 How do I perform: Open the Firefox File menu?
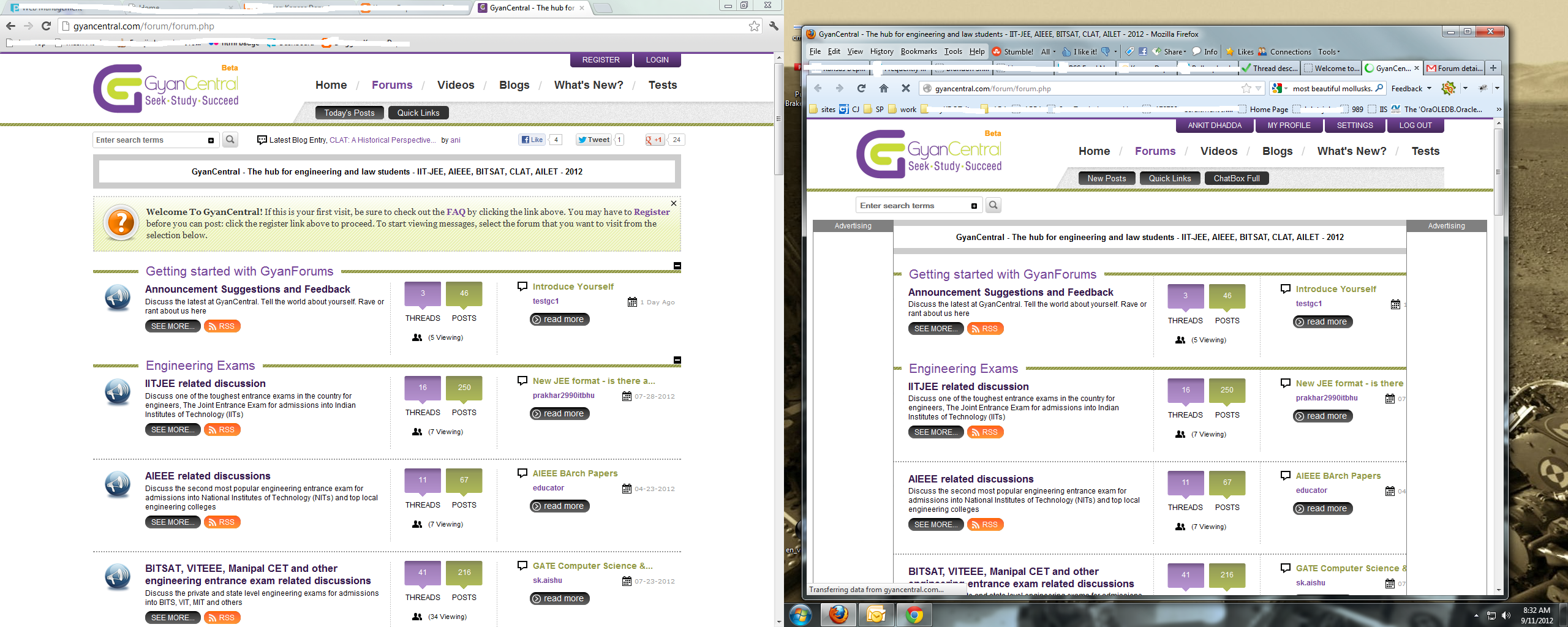[x=815, y=51]
